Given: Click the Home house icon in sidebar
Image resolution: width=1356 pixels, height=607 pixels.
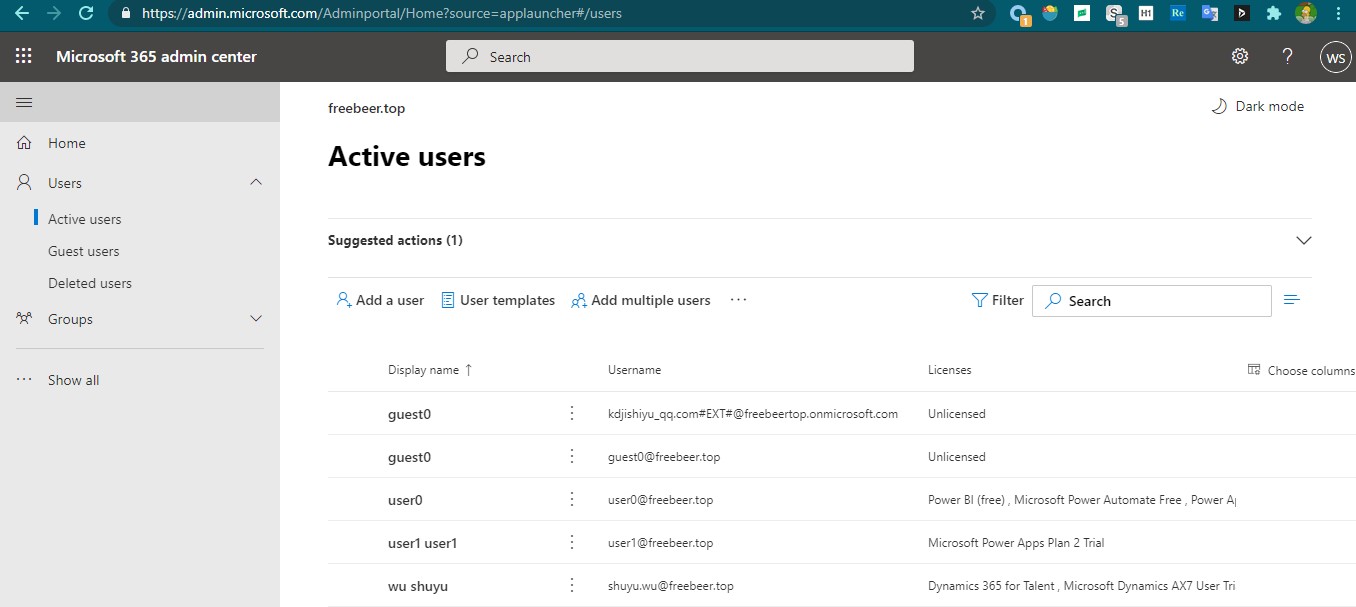Looking at the screenshot, I should (x=24, y=143).
